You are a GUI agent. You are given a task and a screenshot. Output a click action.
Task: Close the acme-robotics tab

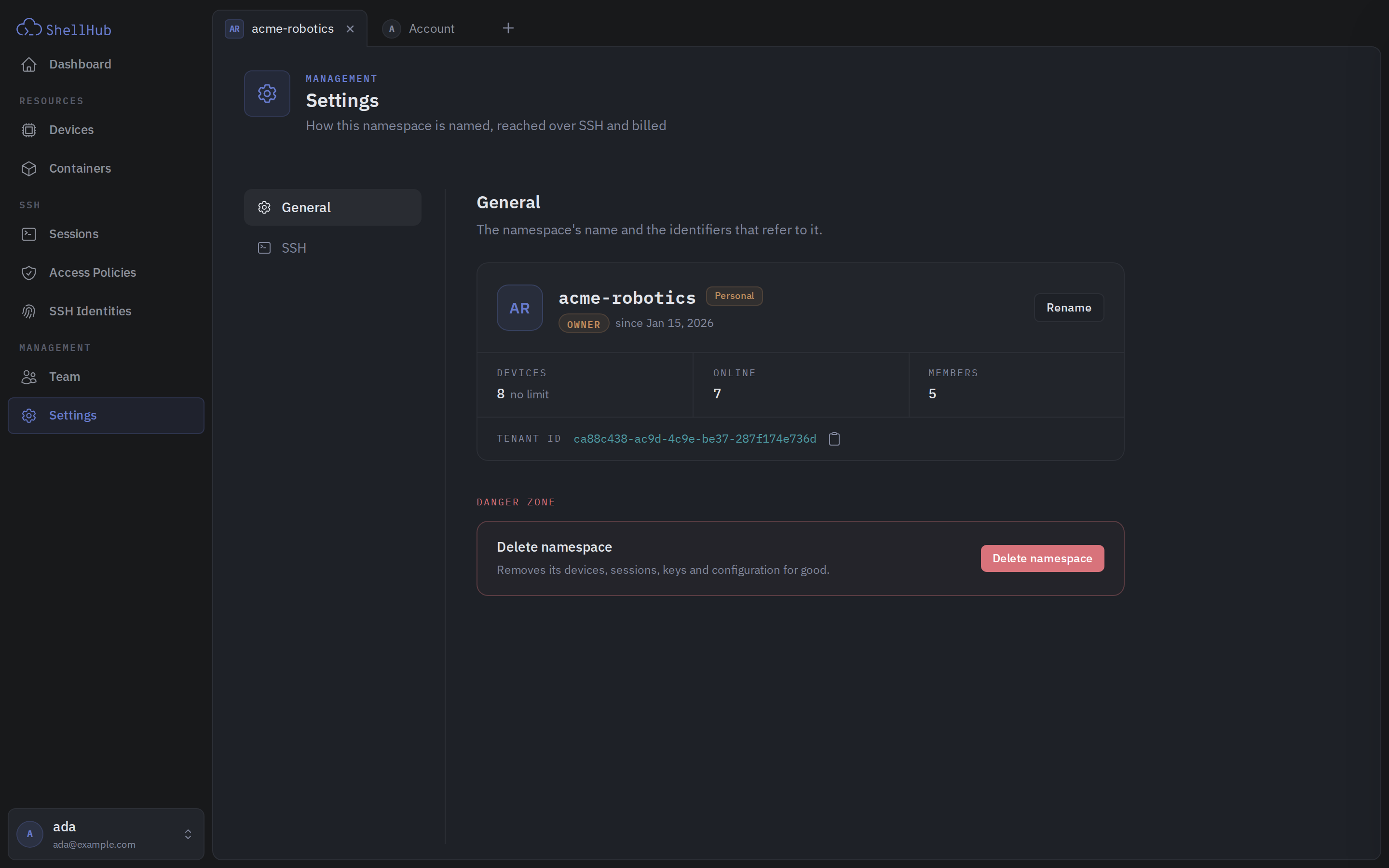[350, 29]
